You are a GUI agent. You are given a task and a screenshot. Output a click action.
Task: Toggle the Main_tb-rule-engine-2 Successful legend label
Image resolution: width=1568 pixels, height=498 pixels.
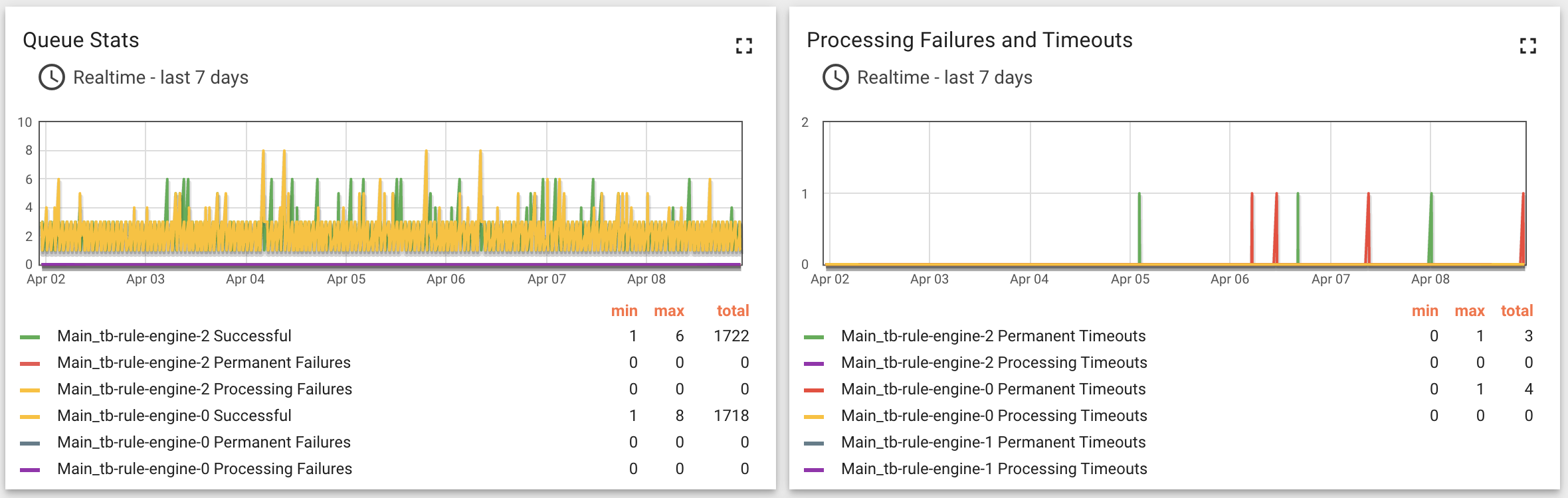[x=174, y=336]
